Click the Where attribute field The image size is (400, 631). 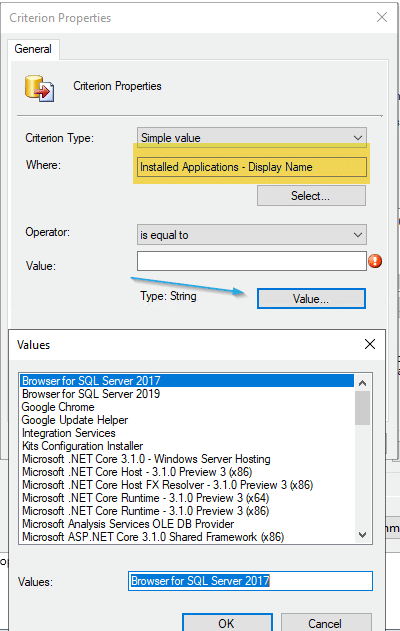[252, 167]
